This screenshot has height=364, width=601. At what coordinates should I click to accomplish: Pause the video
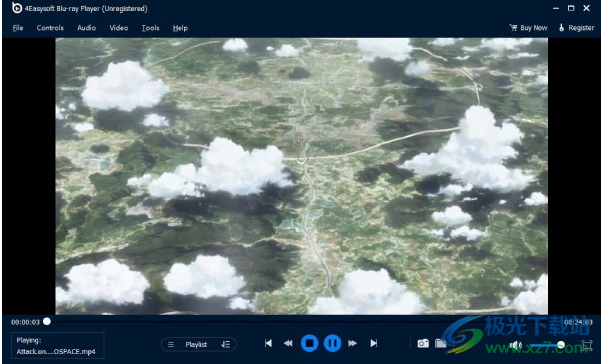[x=332, y=343]
